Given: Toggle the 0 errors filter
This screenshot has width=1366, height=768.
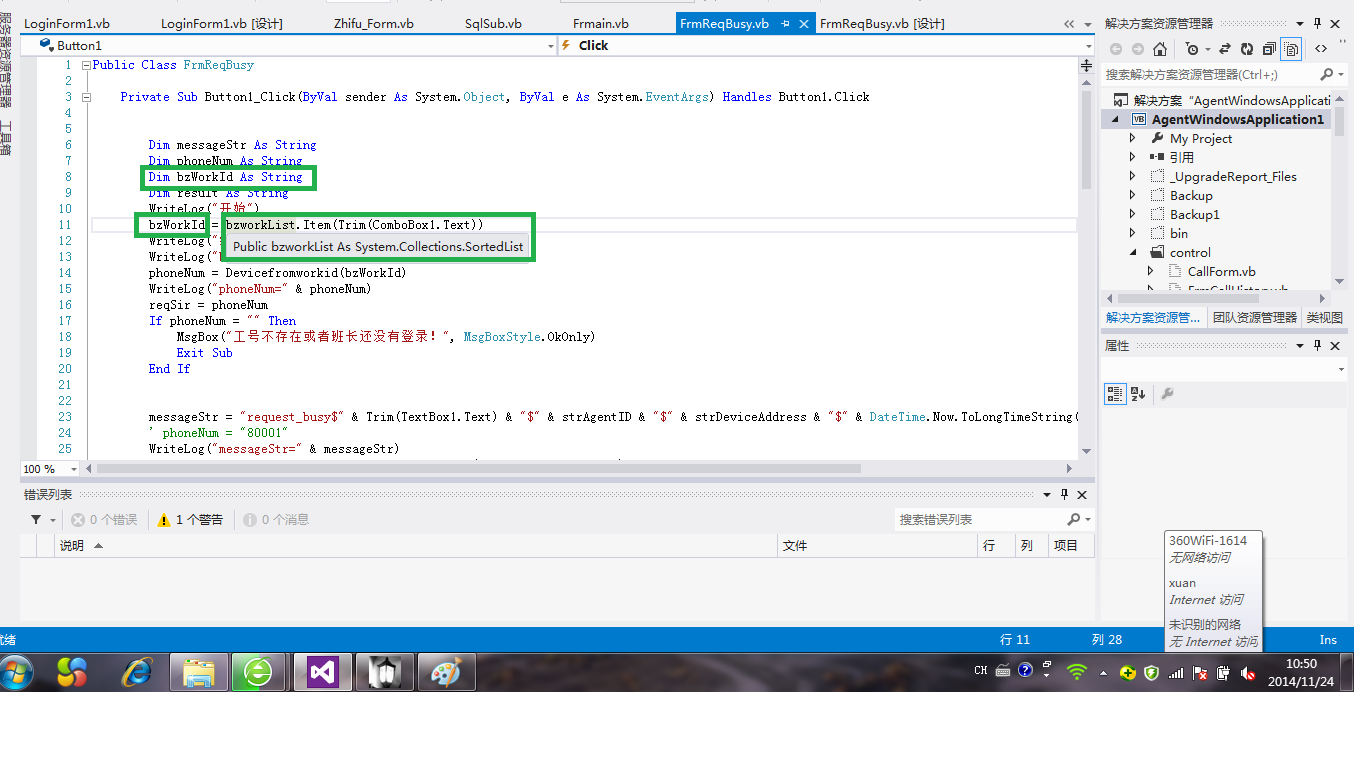Looking at the screenshot, I should click(x=104, y=520).
